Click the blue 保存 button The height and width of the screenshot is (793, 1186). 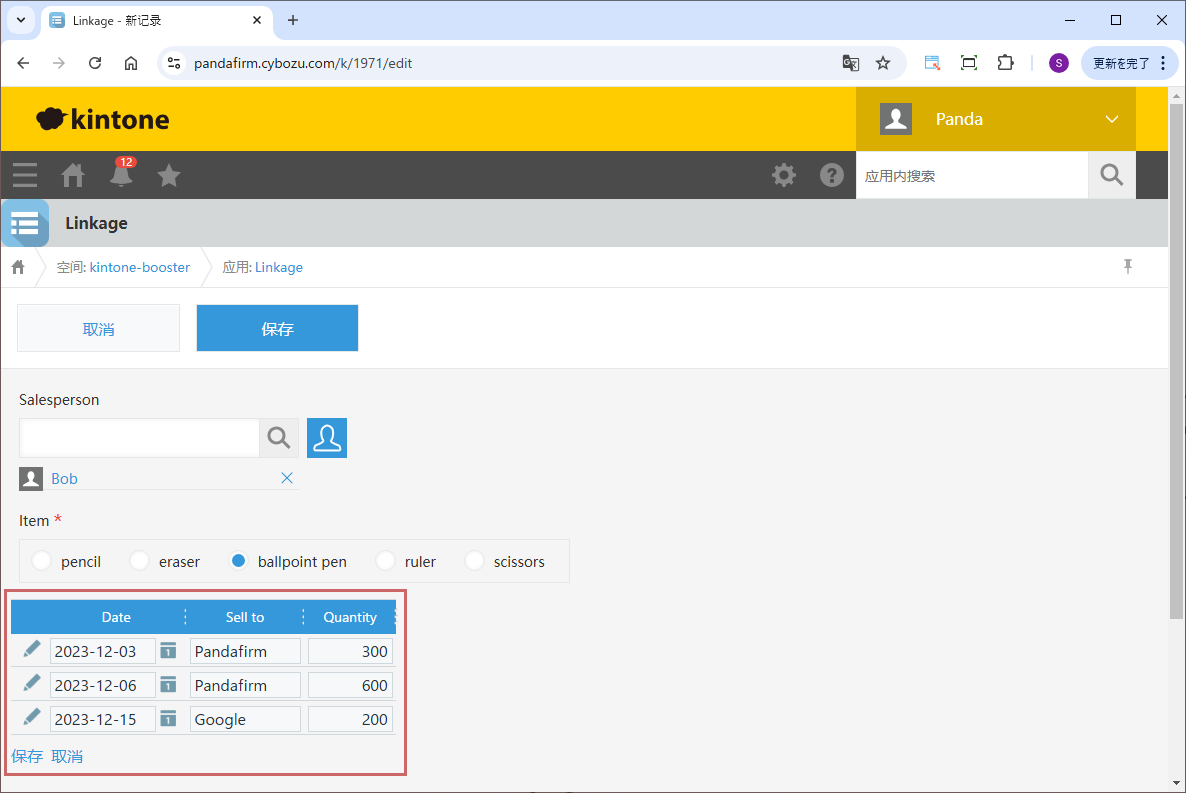(x=277, y=328)
